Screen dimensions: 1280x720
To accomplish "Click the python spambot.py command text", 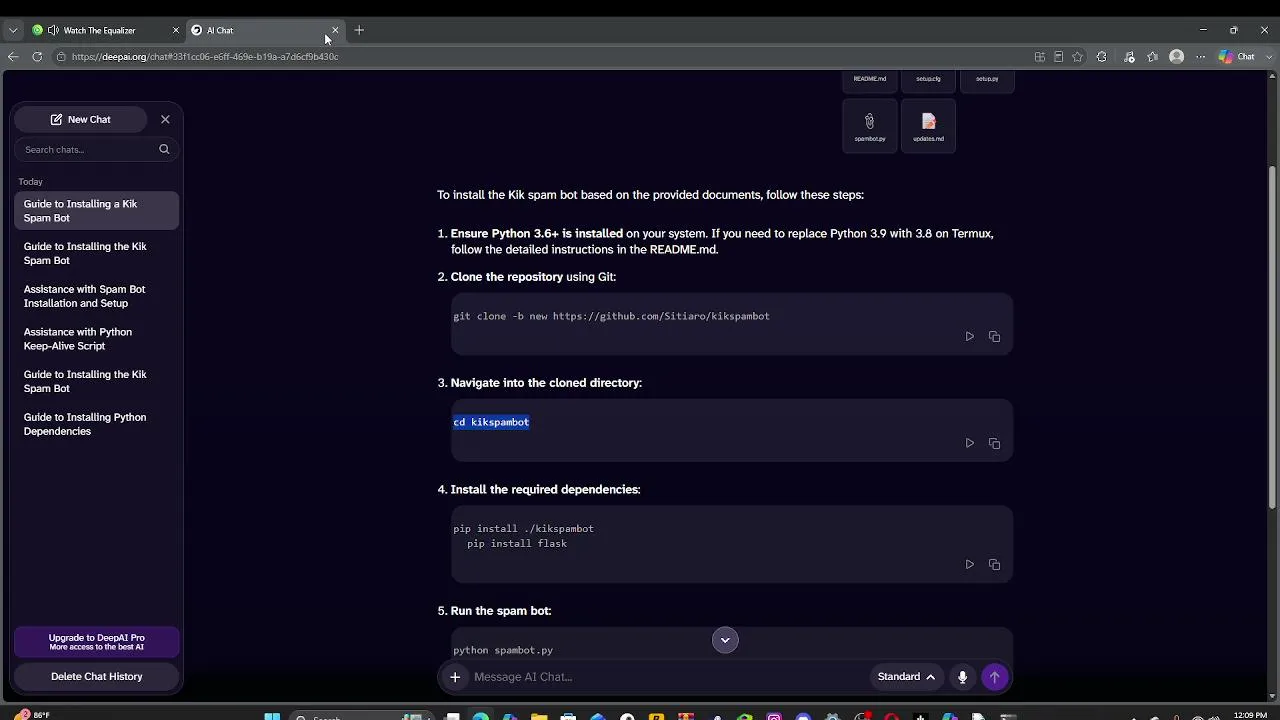I will coord(503,650).
